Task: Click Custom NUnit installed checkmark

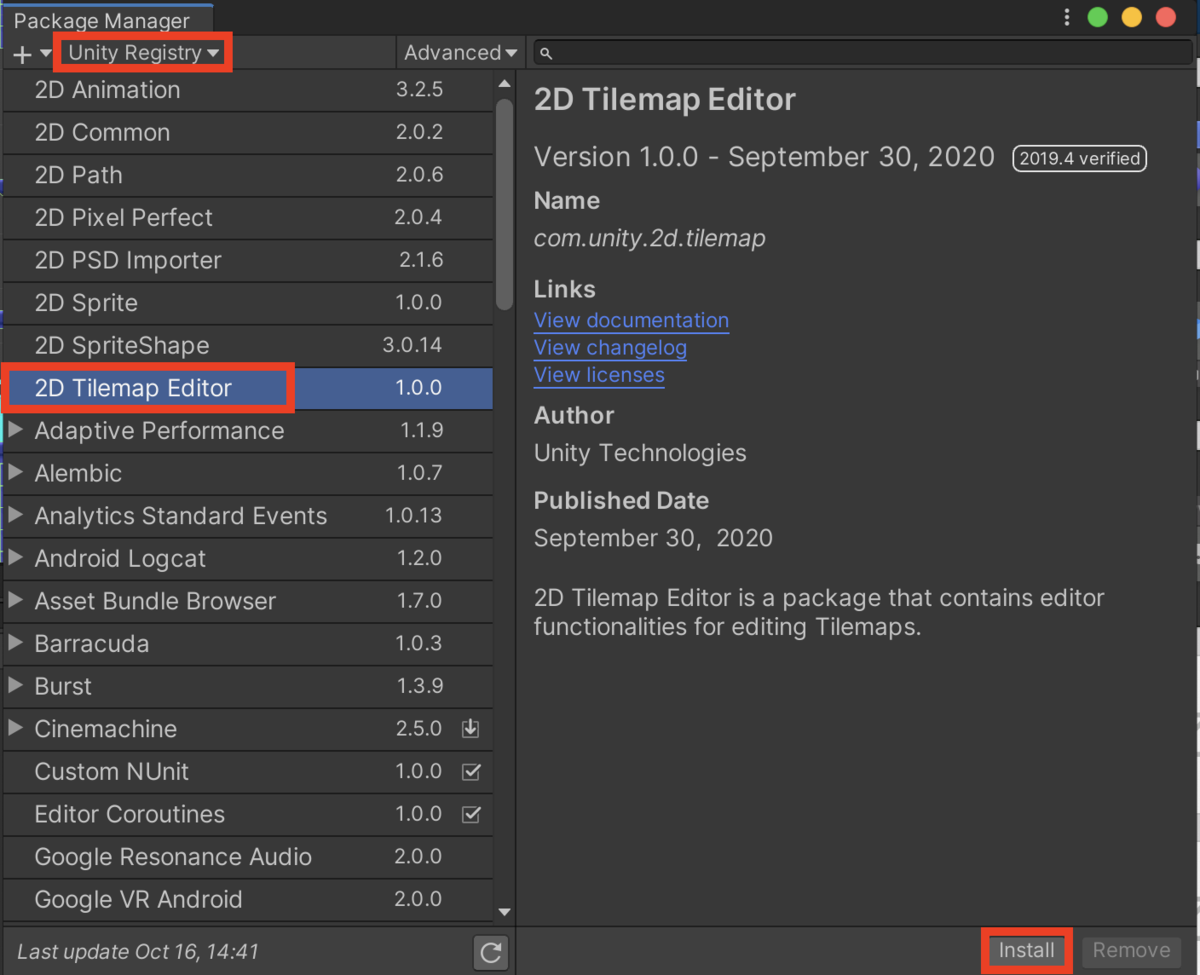Action: pyautogui.click(x=471, y=772)
